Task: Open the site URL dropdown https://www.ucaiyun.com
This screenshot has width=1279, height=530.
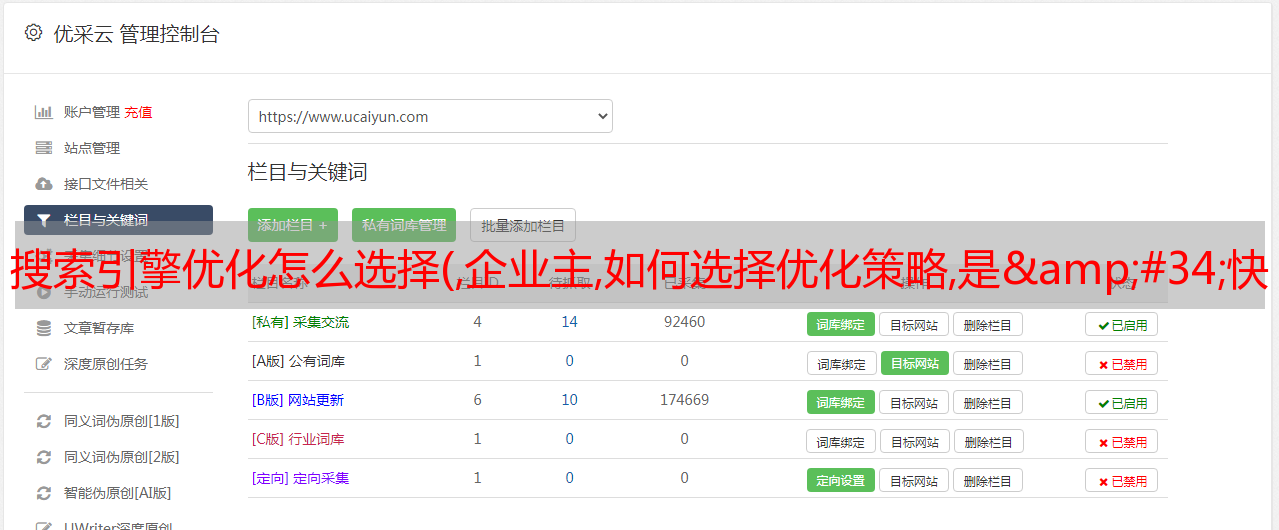Action: pyautogui.click(x=430, y=116)
